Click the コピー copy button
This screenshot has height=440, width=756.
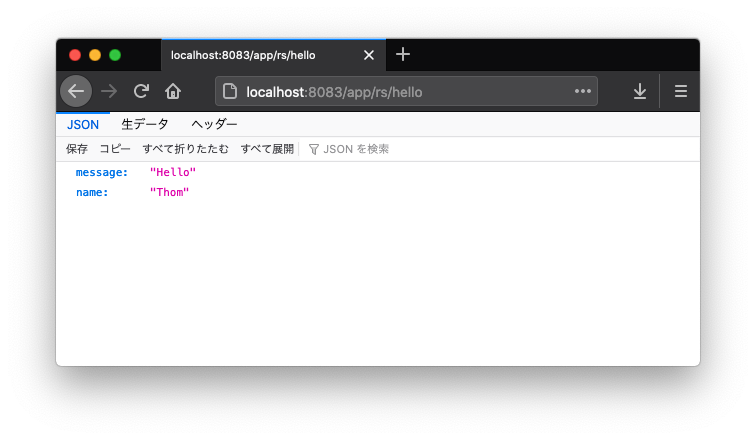[x=115, y=149]
